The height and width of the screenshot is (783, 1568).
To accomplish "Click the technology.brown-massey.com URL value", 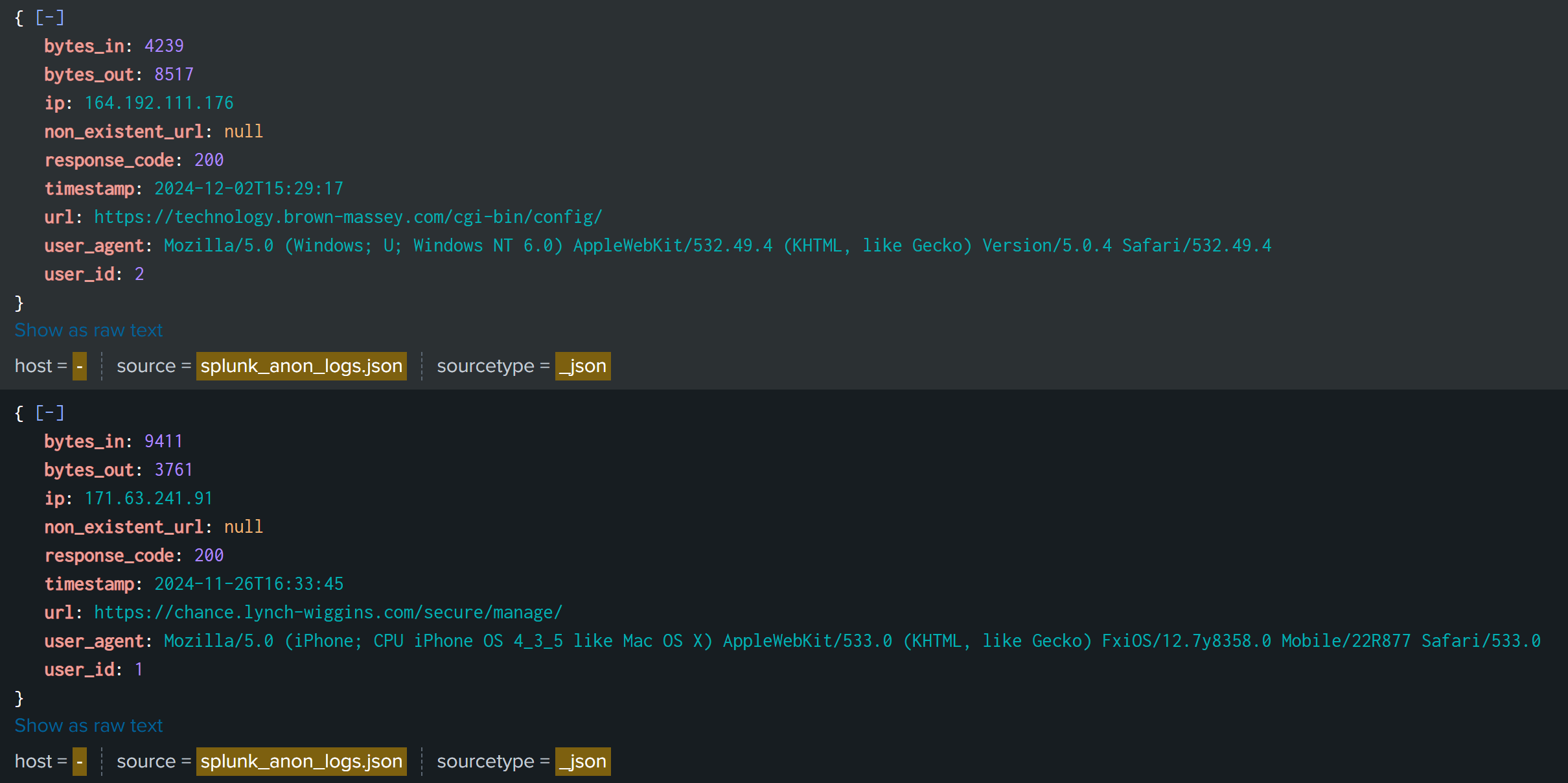I will coord(348,217).
